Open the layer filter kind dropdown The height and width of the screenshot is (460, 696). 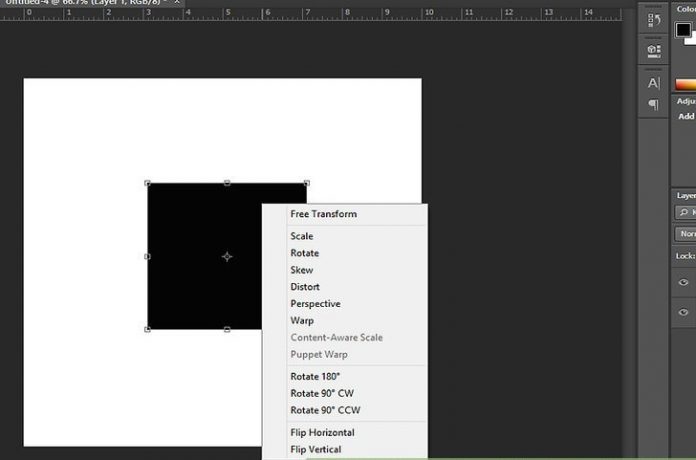(x=686, y=213)
